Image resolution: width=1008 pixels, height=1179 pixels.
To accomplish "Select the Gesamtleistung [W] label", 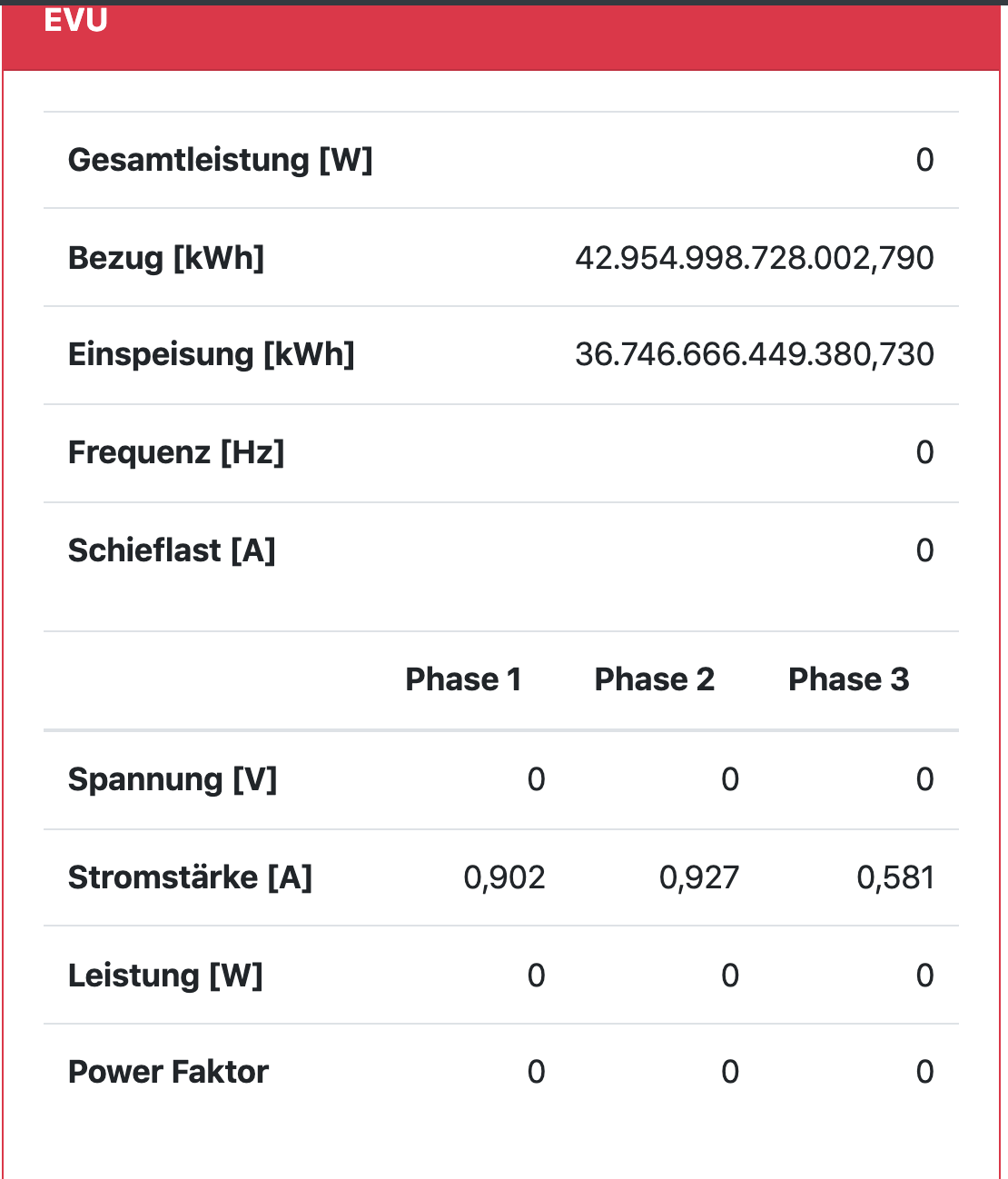I will pos(220,160).
